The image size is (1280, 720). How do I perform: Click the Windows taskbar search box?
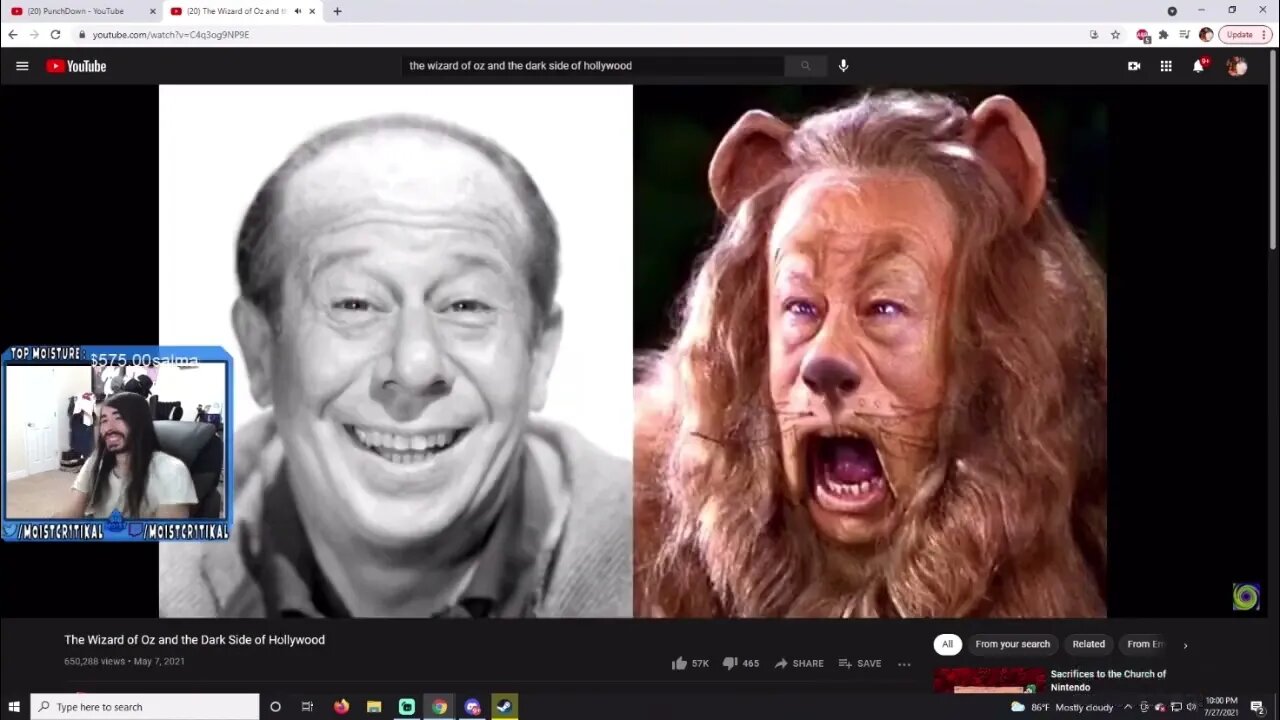tap(145, 707)
